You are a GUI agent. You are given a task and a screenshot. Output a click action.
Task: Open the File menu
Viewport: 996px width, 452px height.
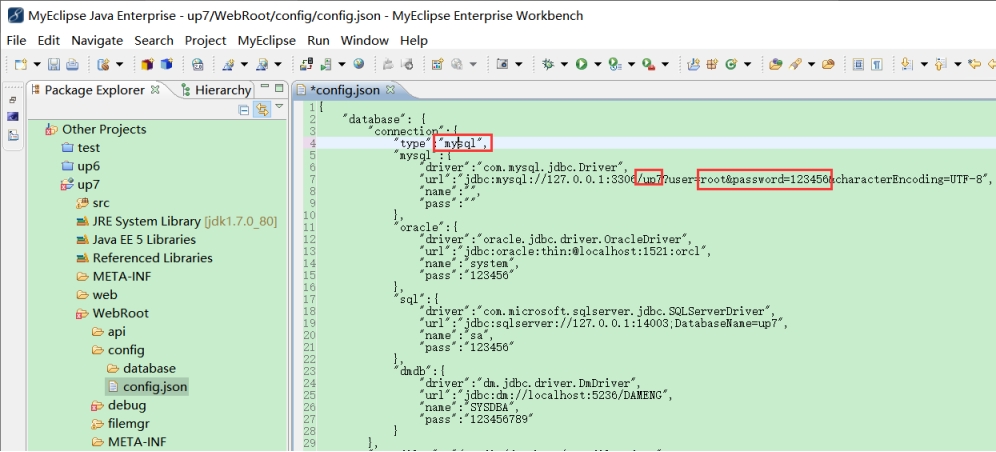click(x=16, y=40)
